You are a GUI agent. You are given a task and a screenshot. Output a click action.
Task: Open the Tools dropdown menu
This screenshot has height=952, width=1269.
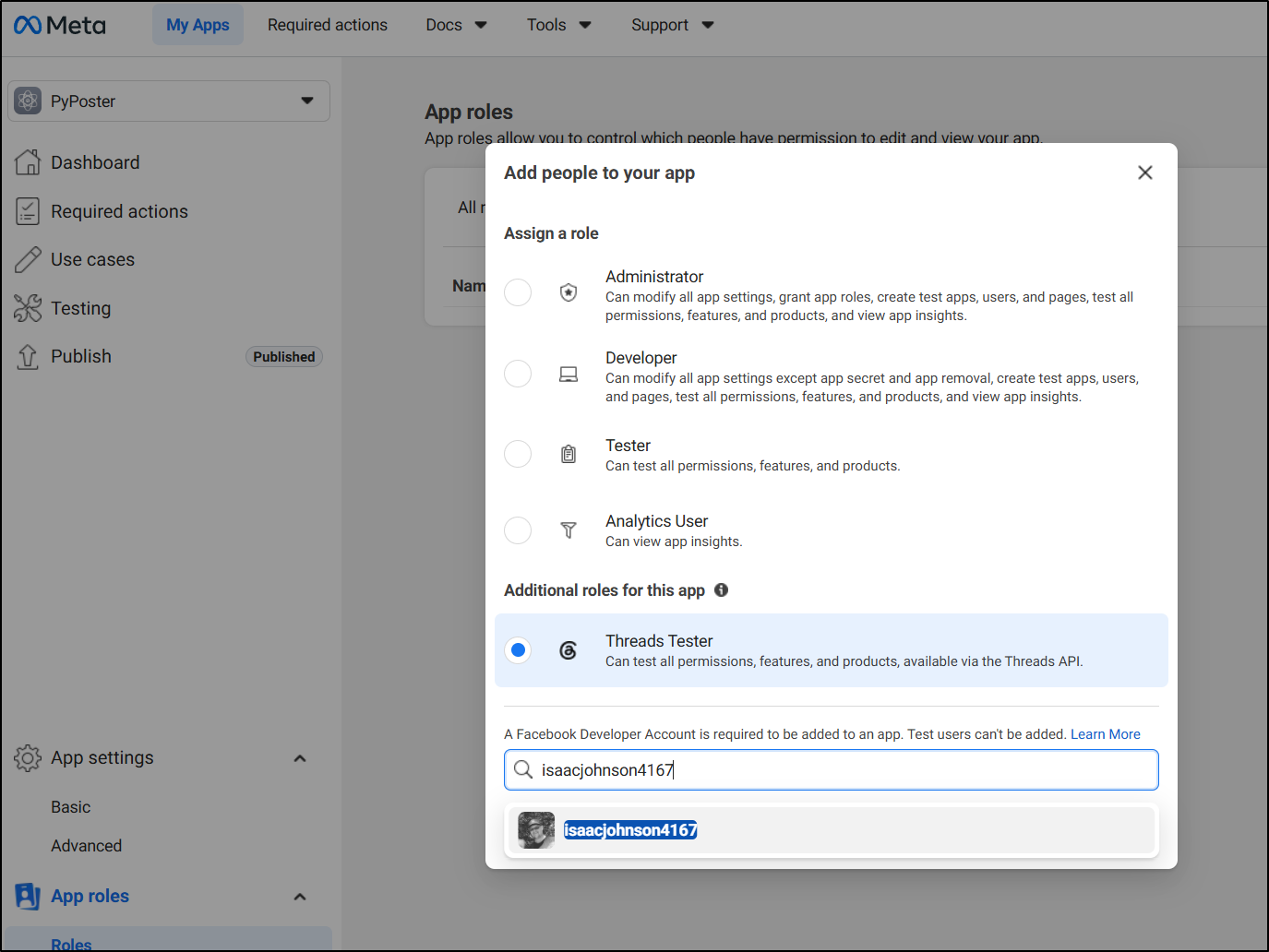point(558,25)
